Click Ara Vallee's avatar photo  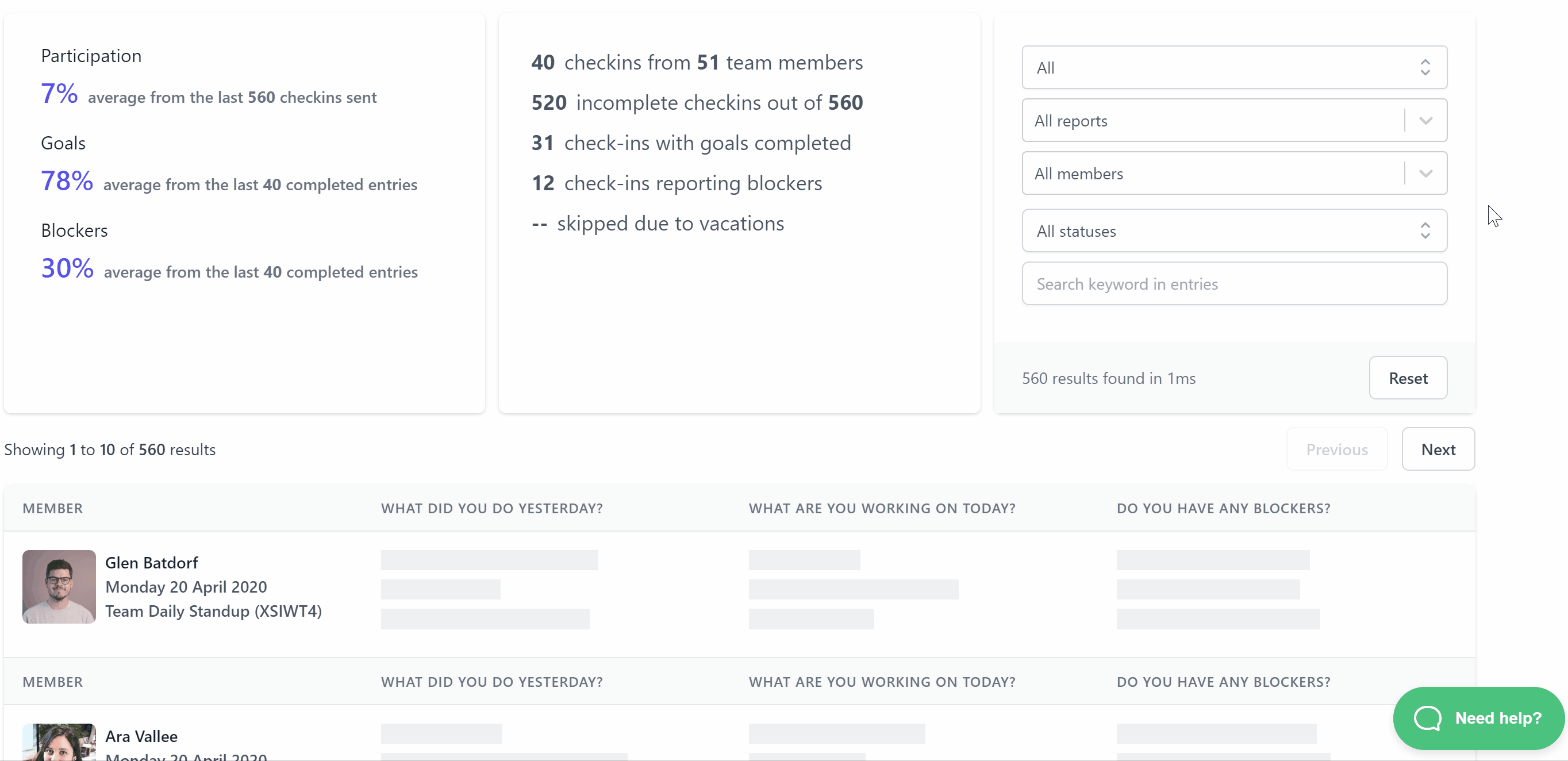pos(59,742)
